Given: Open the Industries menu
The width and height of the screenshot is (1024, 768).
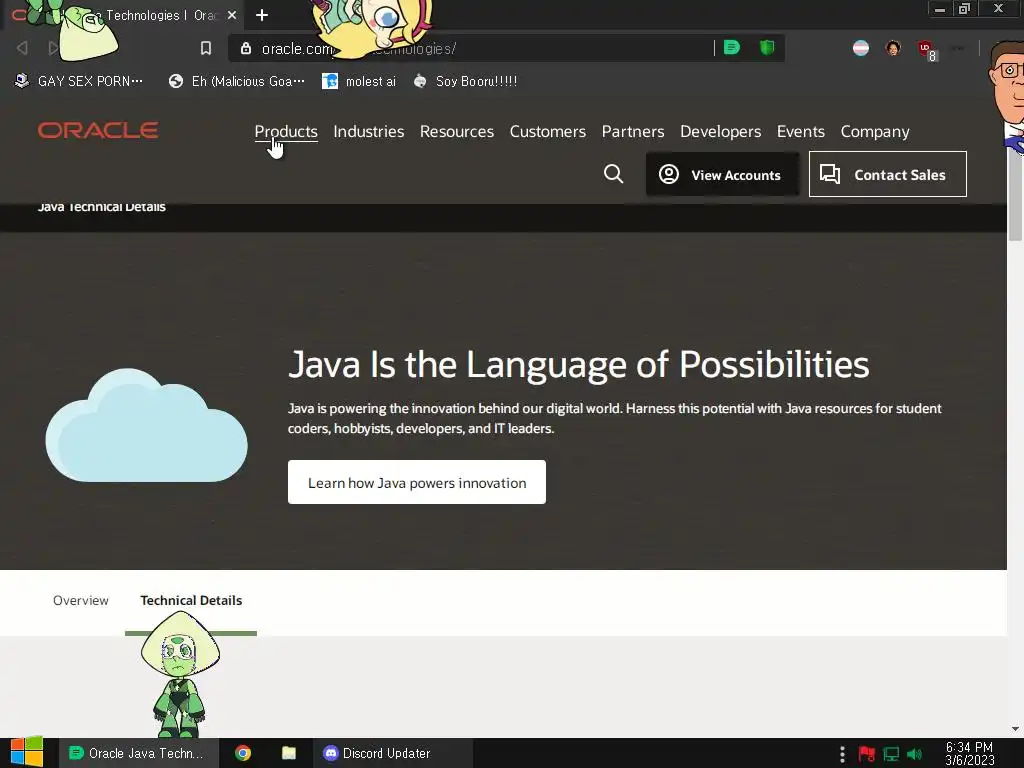Looking at the screenshot, I should coord(368,131).
